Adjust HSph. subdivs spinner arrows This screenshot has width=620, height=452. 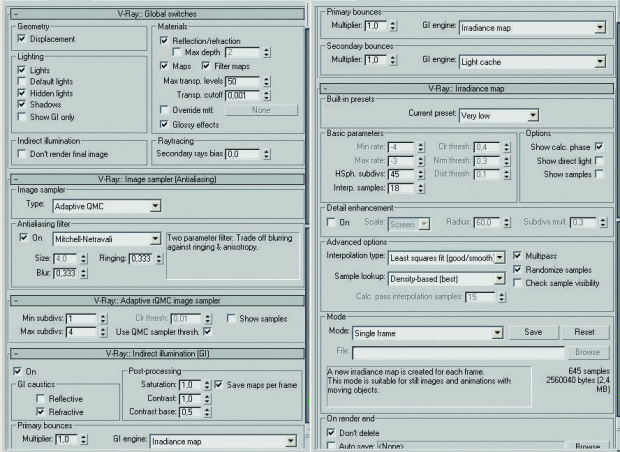421,174
